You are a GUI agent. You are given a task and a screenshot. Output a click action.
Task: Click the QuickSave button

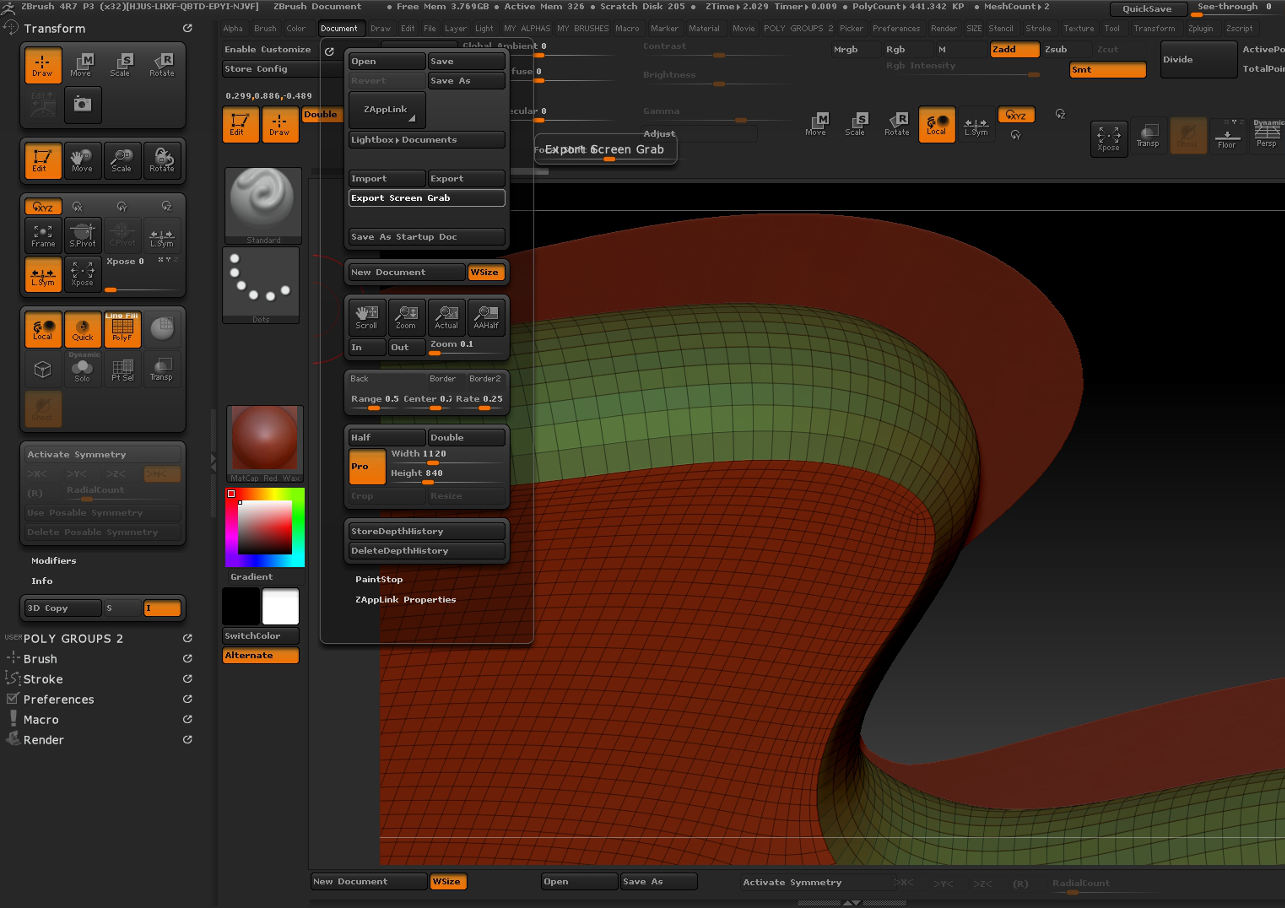(1147, 9)
